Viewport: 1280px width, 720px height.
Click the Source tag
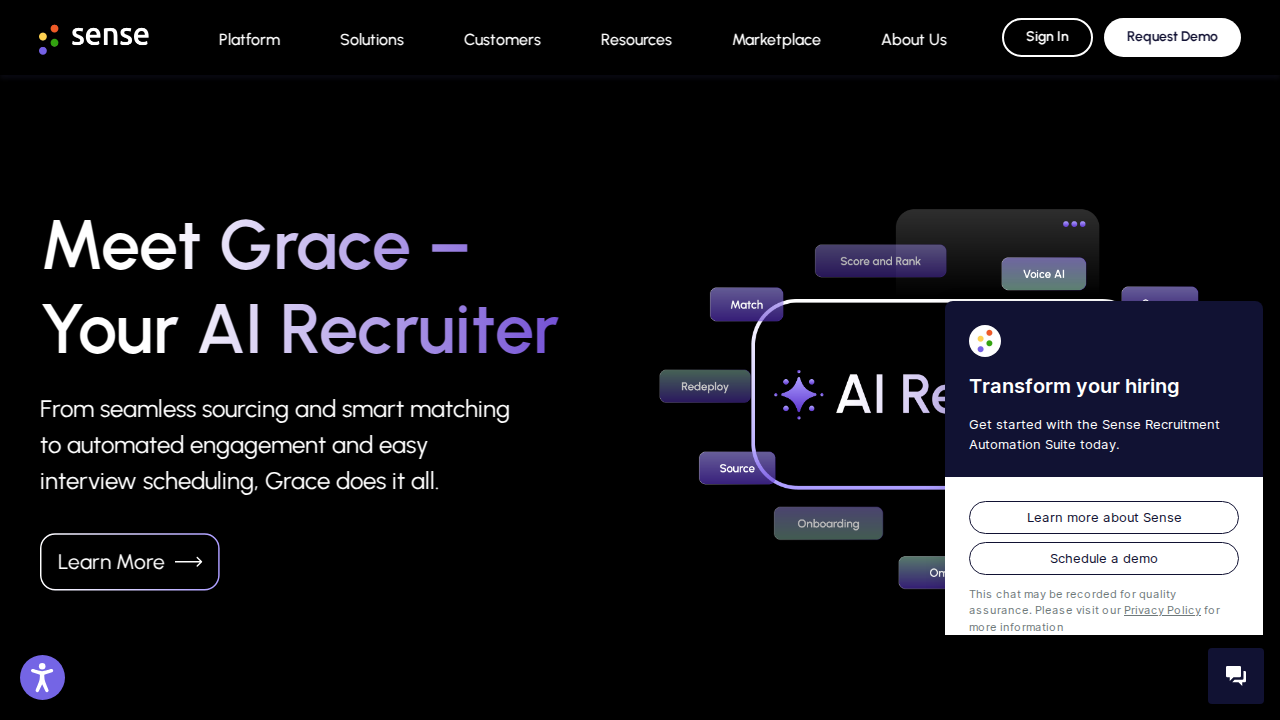click(737, 468)
